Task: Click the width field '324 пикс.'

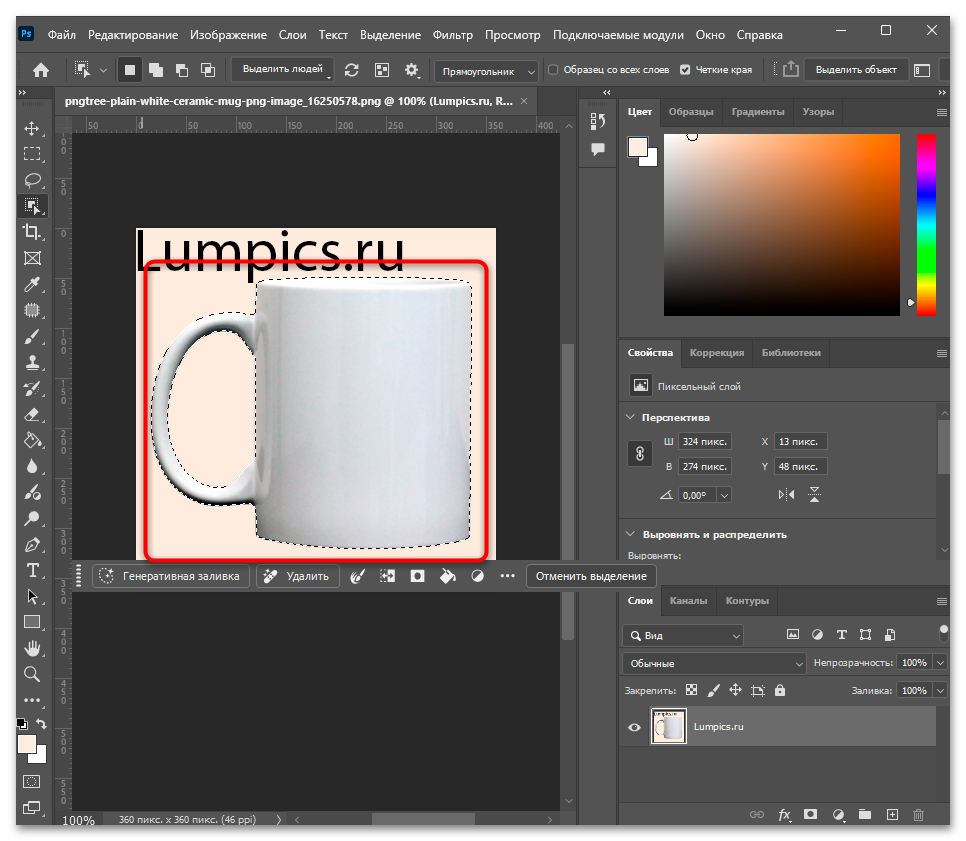Action: point(705,441)
